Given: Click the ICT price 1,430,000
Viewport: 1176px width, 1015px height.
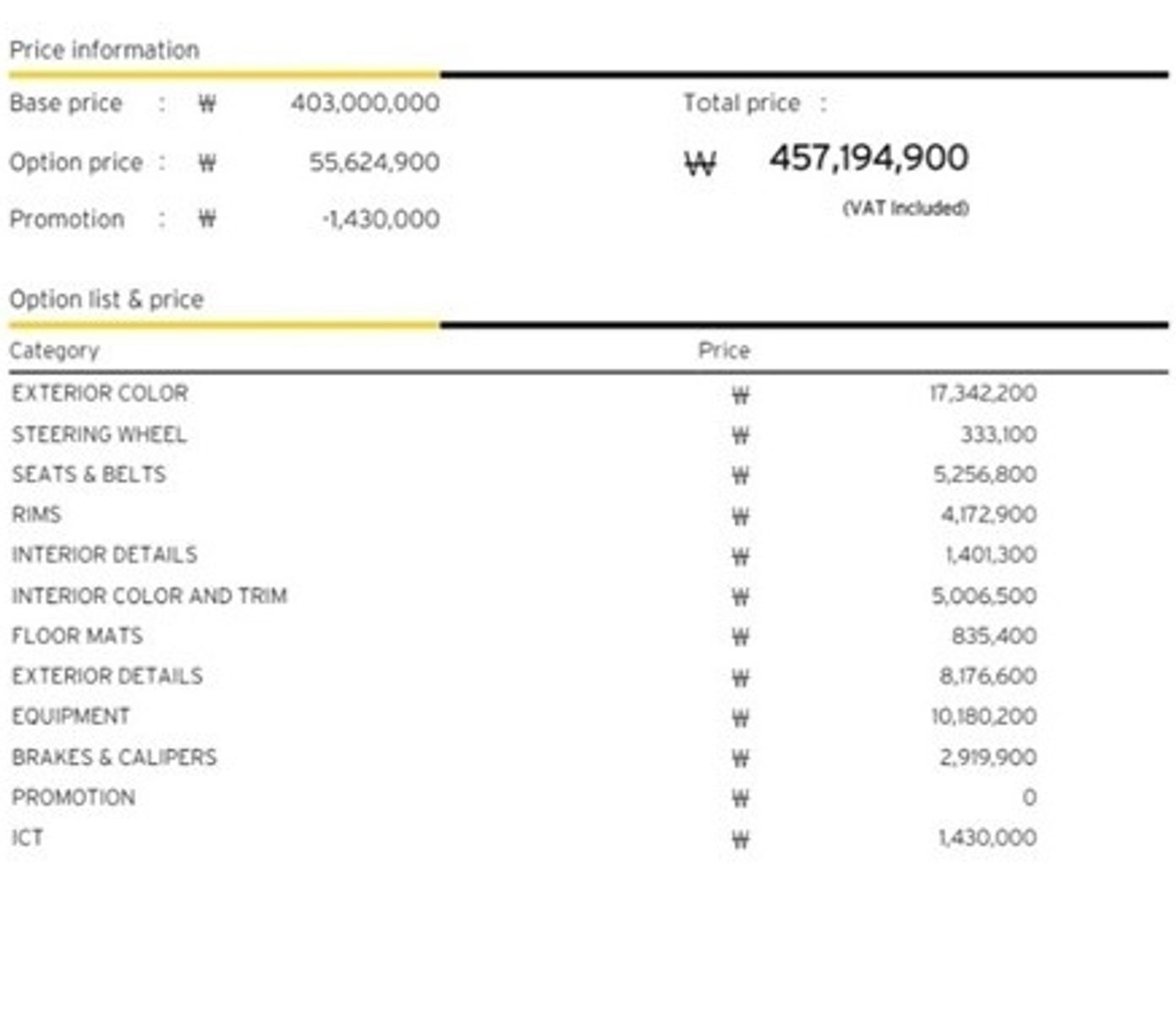Looking at the screenshot, I should [x=987, y=837].
